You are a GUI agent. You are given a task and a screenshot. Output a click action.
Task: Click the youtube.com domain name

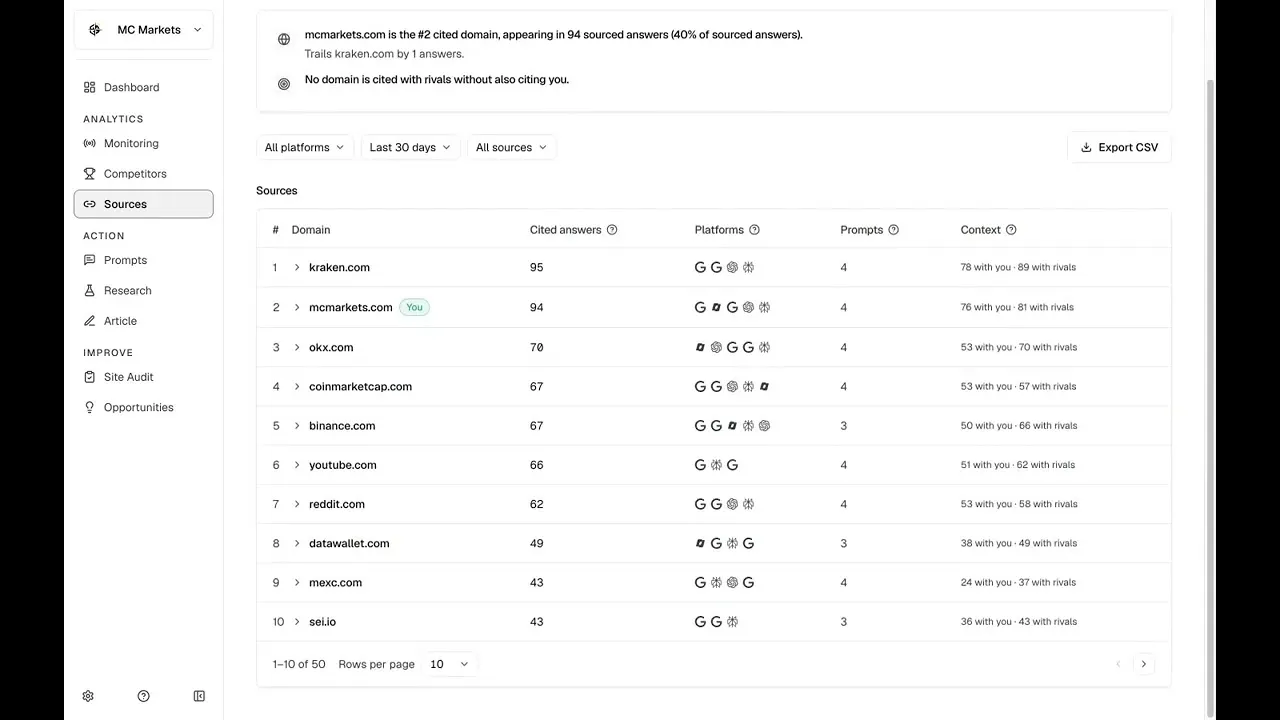pos(343,465)
